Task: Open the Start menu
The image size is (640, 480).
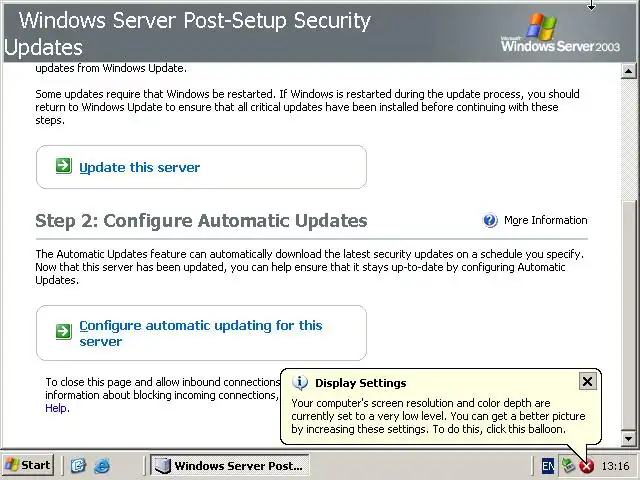Action: [x=28, y=465]
